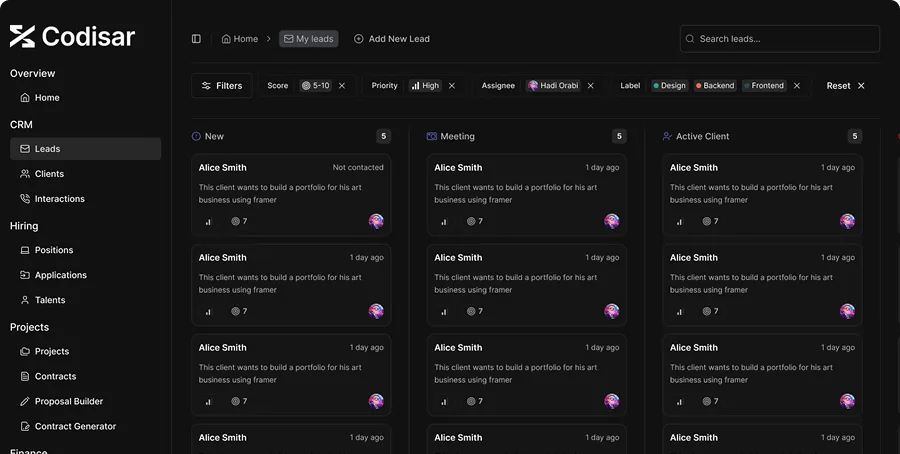This screenshot has width=900, height=454.
Task: Click assignee avatar on first New lead card
Action: pyautogui.click(x=376, y=221)
